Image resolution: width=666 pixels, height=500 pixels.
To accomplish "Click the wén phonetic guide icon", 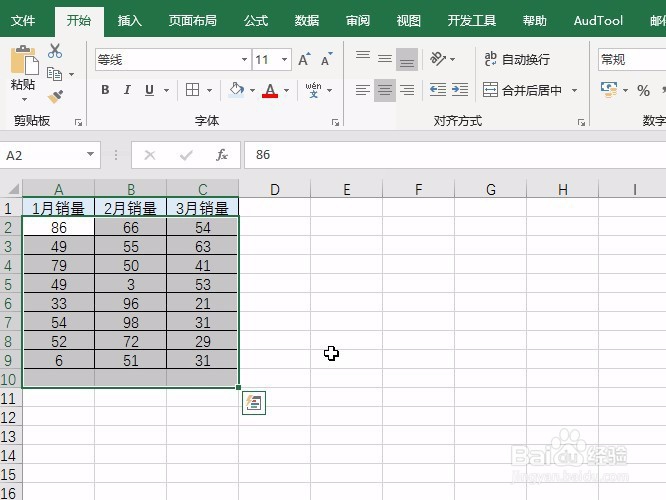I will [313, 90].
